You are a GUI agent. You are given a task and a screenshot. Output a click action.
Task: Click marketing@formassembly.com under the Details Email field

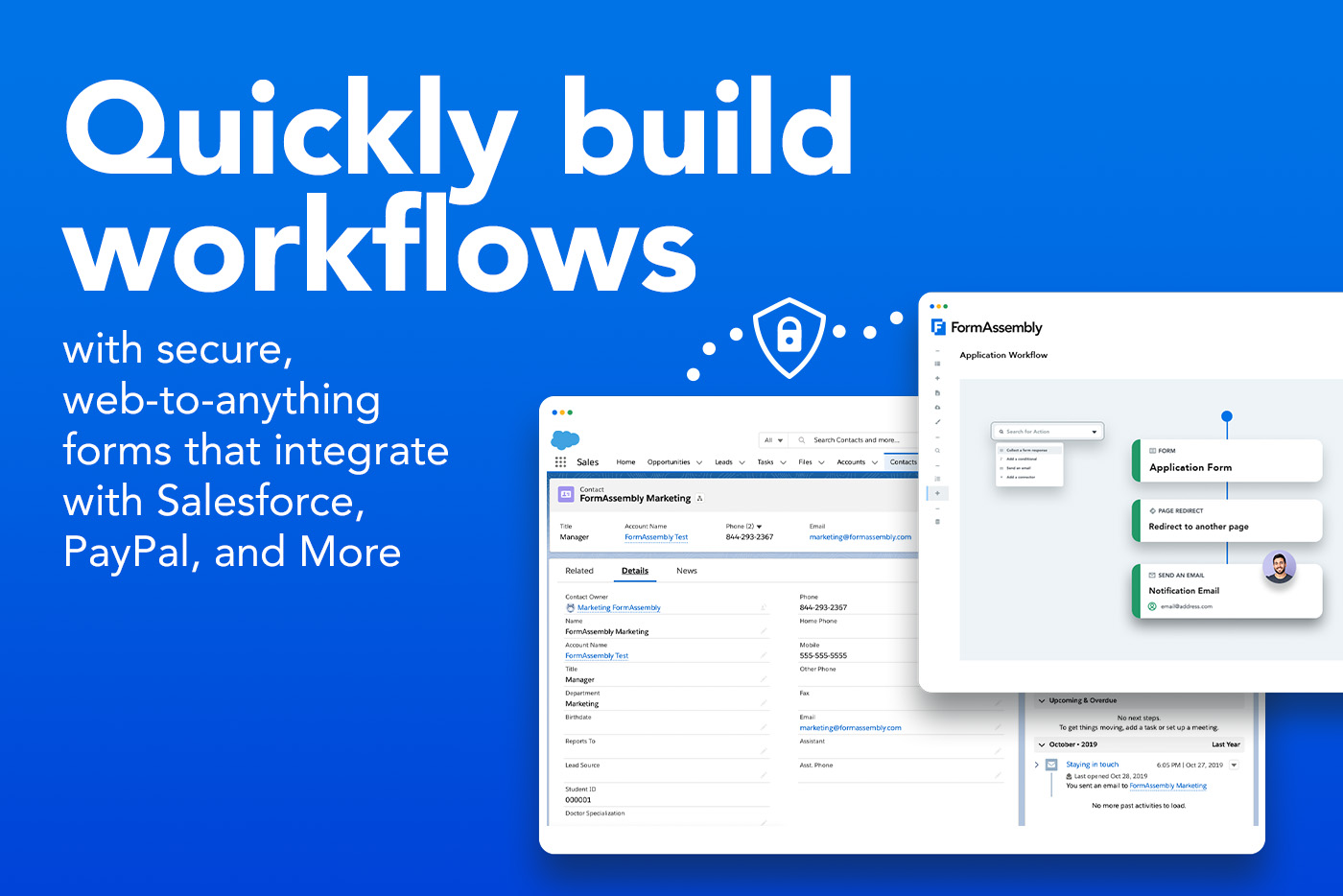(x=851, y=728)
